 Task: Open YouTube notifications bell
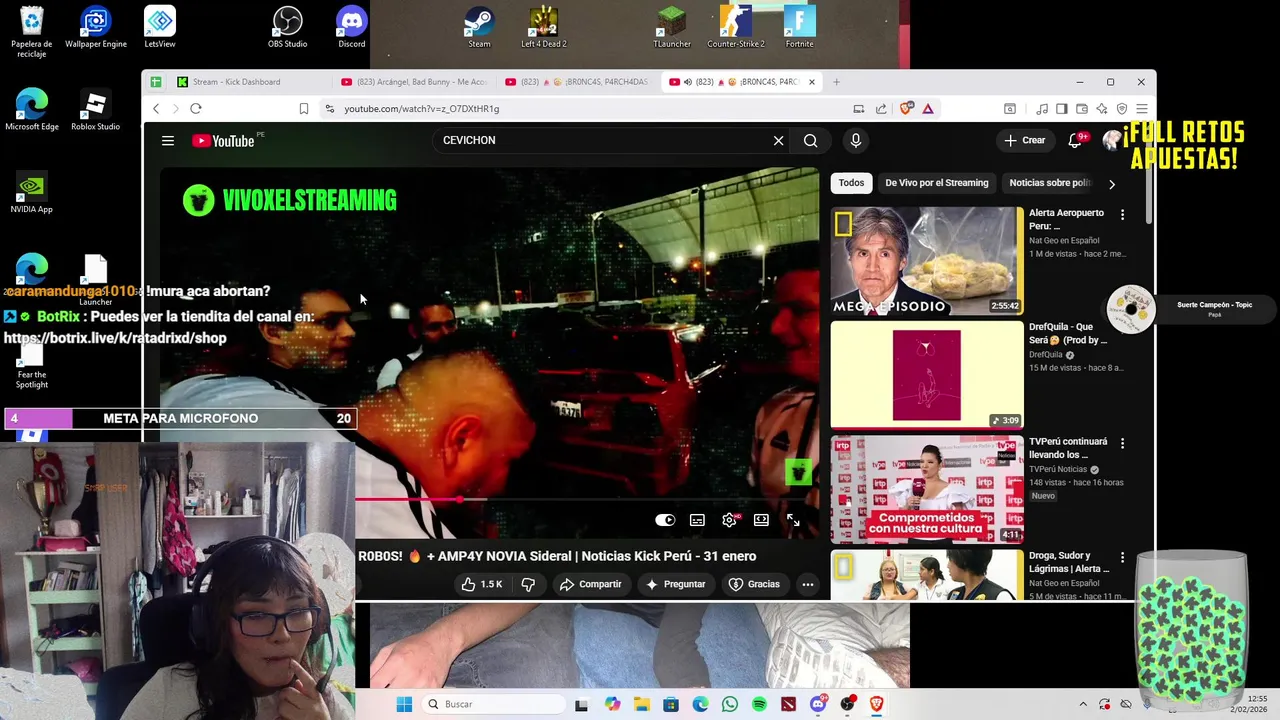[x=1076, y=141]
